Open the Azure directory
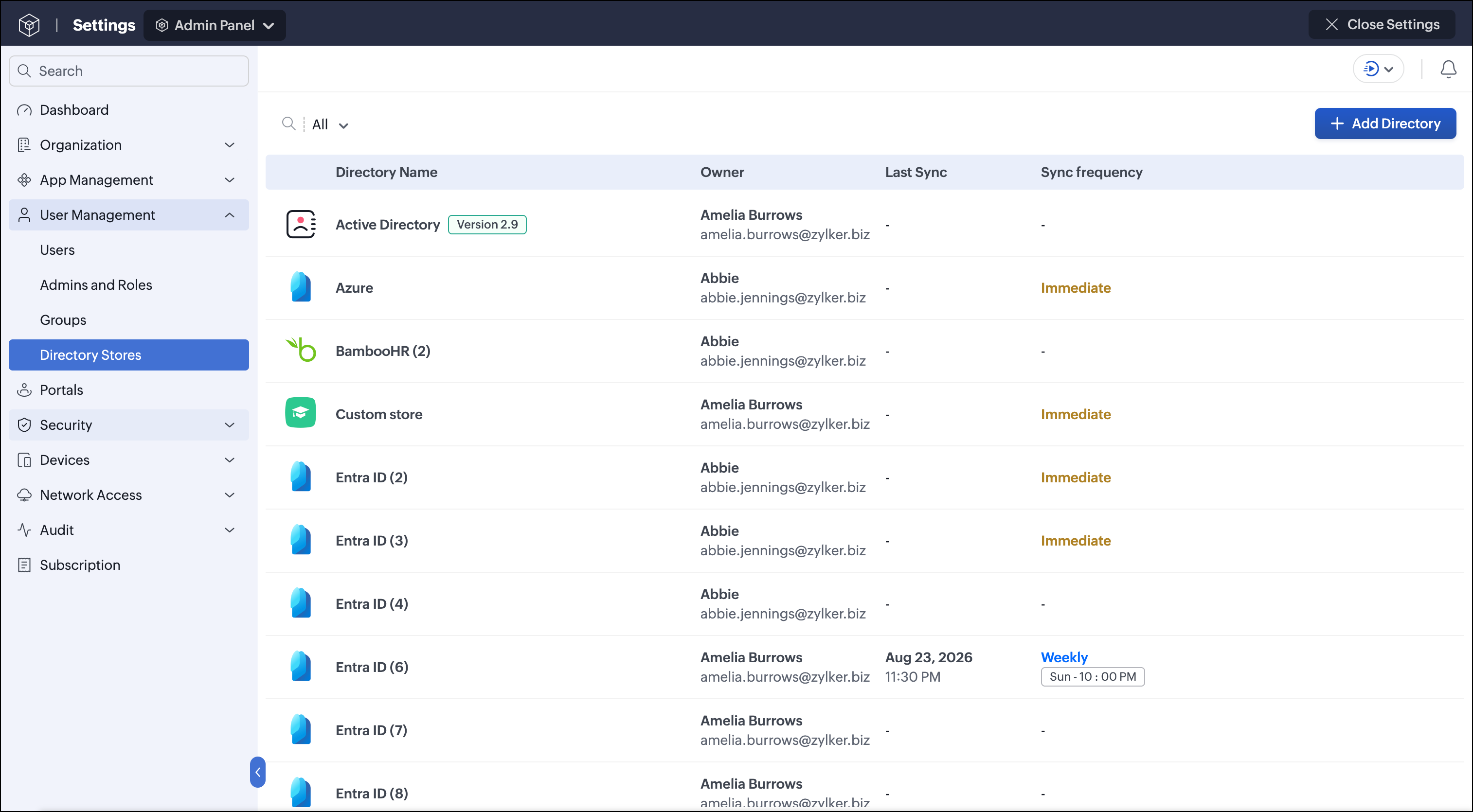Viewport: 1473px width, 812px height. 355,287
